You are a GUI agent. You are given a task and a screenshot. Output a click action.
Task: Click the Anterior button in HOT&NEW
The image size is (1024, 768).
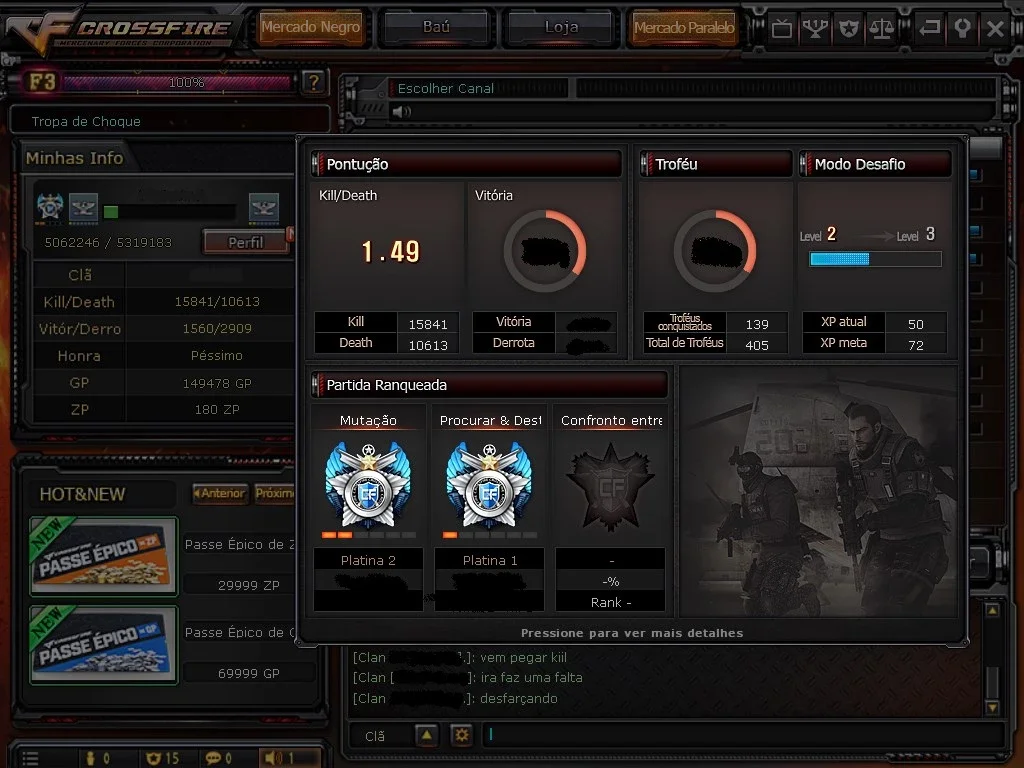[x=220, y=493]
